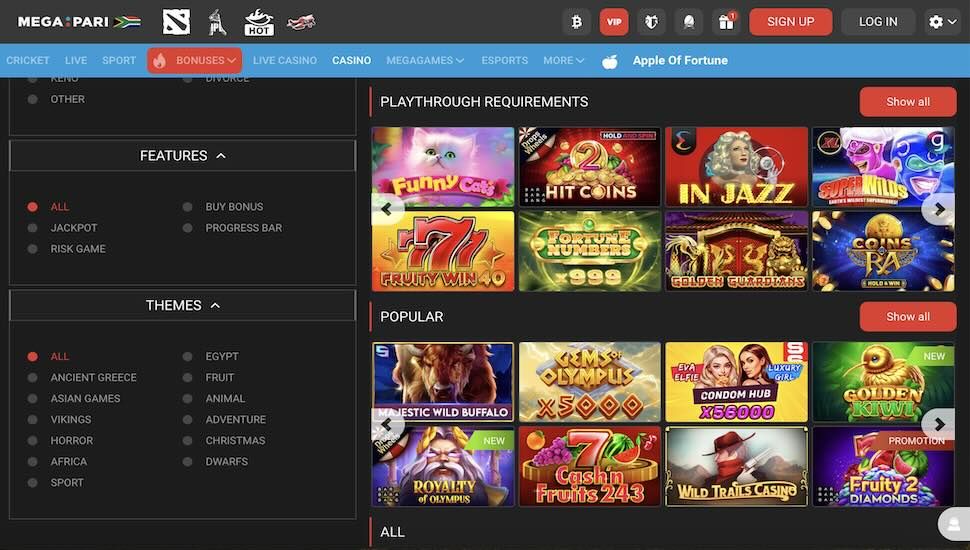970x550 pixels.
Task: Open the gift box bonuses icon
Action: [726, 22]
